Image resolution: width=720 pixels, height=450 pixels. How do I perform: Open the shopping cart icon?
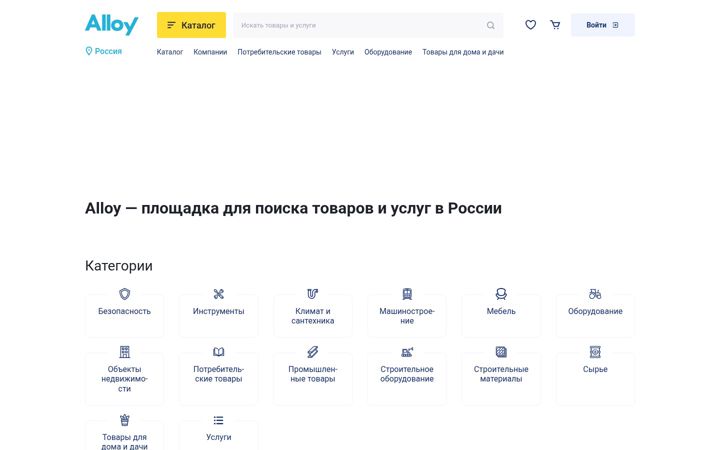[x=555, y=25]
